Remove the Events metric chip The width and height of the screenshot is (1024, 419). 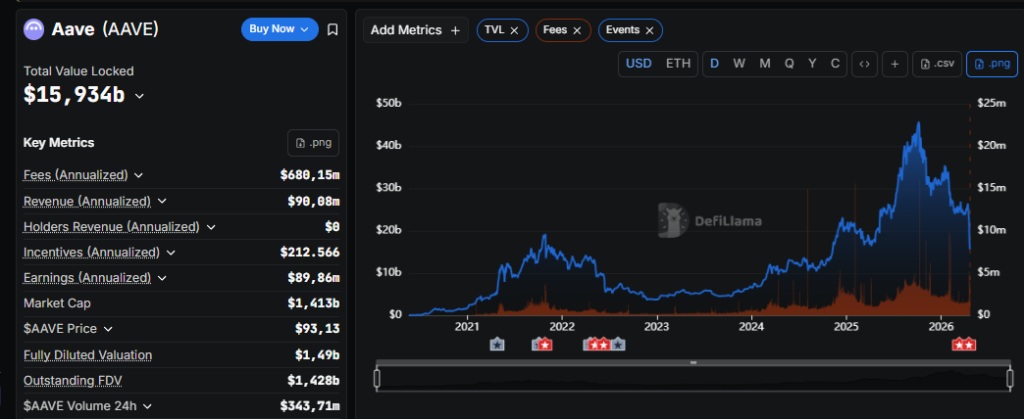[649, 31]
